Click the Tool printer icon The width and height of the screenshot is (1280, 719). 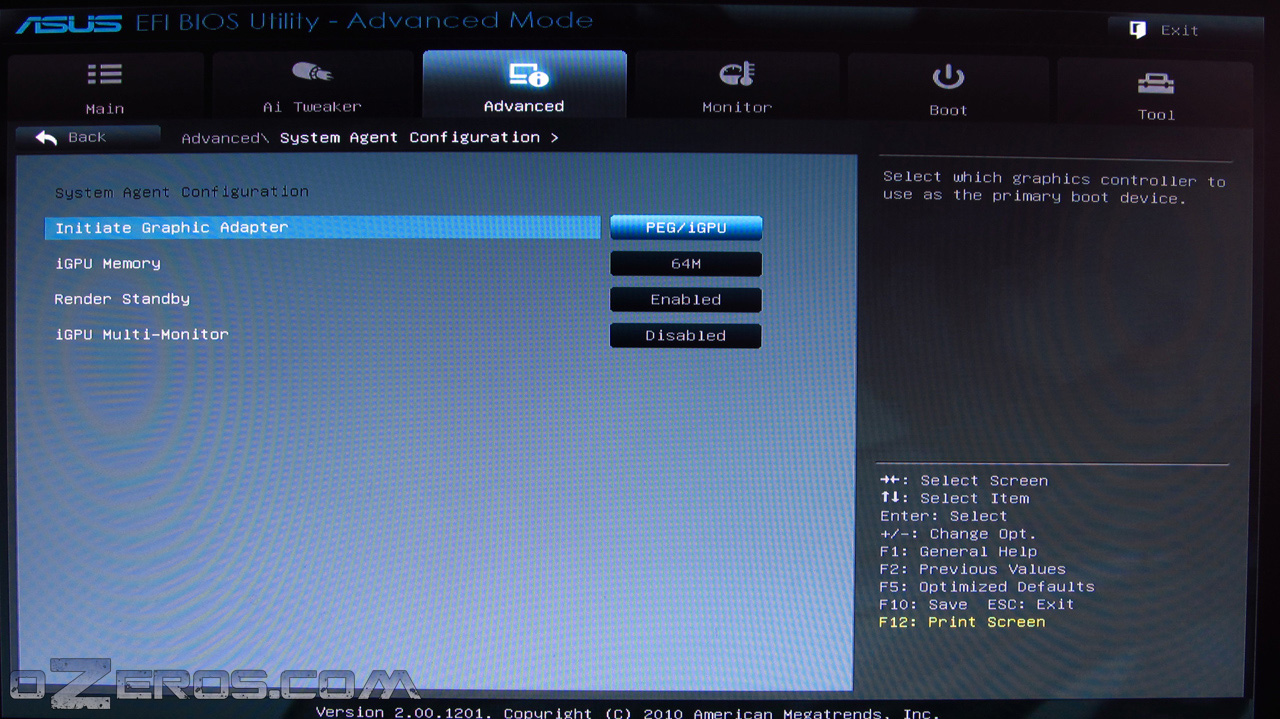click(x=1156, y=83)
